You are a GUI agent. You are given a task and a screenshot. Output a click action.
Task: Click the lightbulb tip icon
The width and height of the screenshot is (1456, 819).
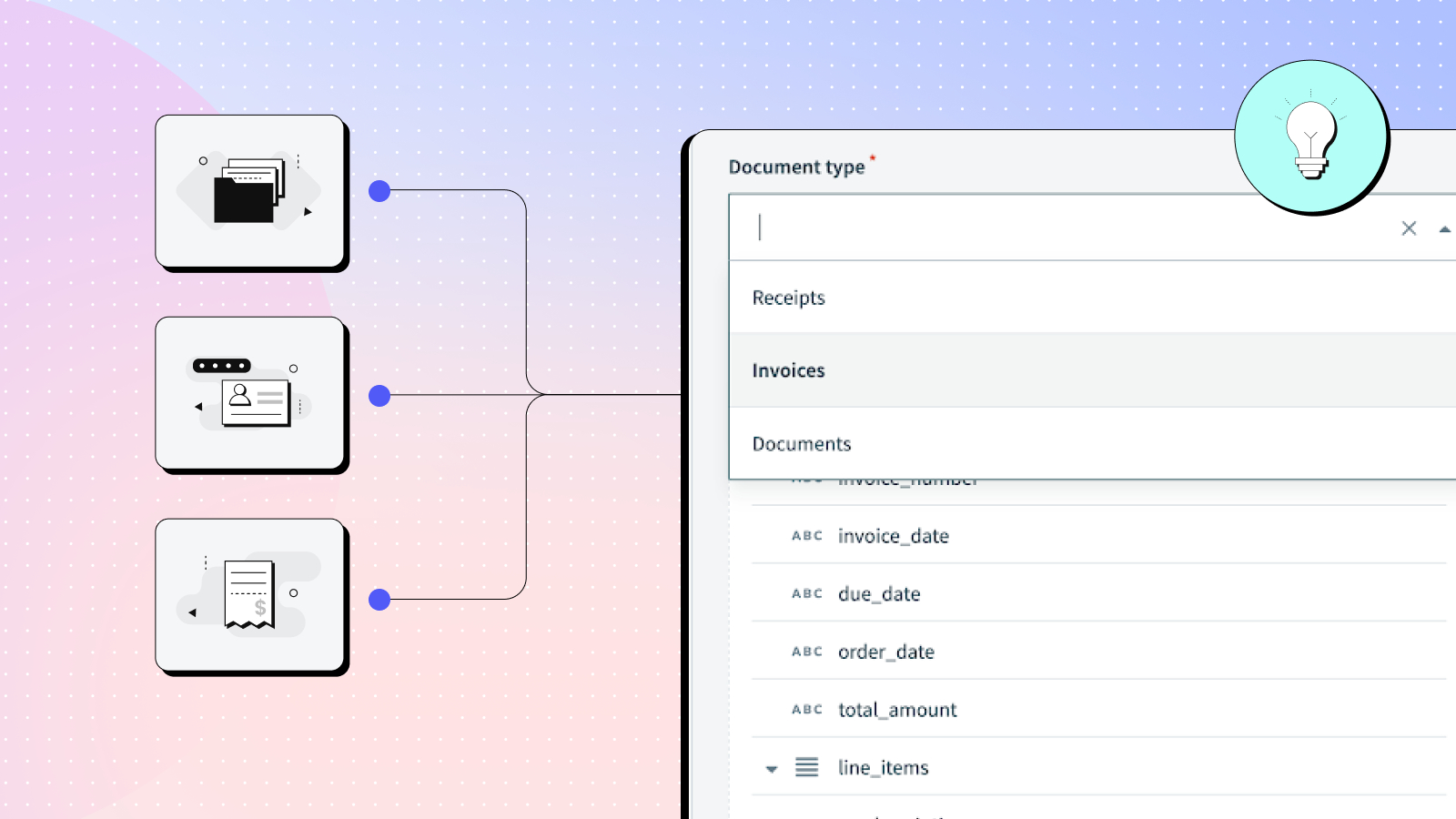coord(1310,136)
